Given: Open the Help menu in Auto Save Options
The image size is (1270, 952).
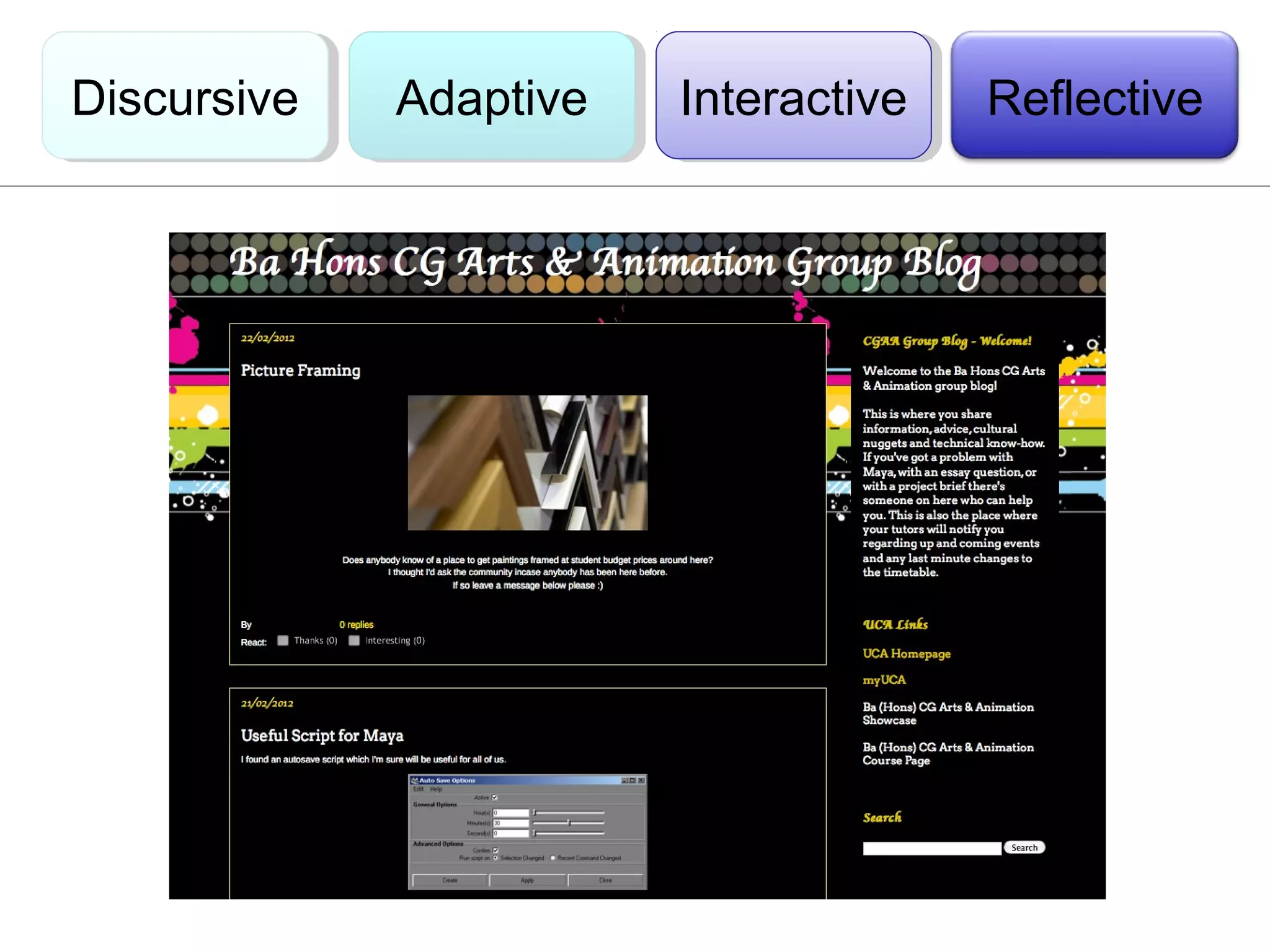Looking at the screenshot, I should [436, 789].
